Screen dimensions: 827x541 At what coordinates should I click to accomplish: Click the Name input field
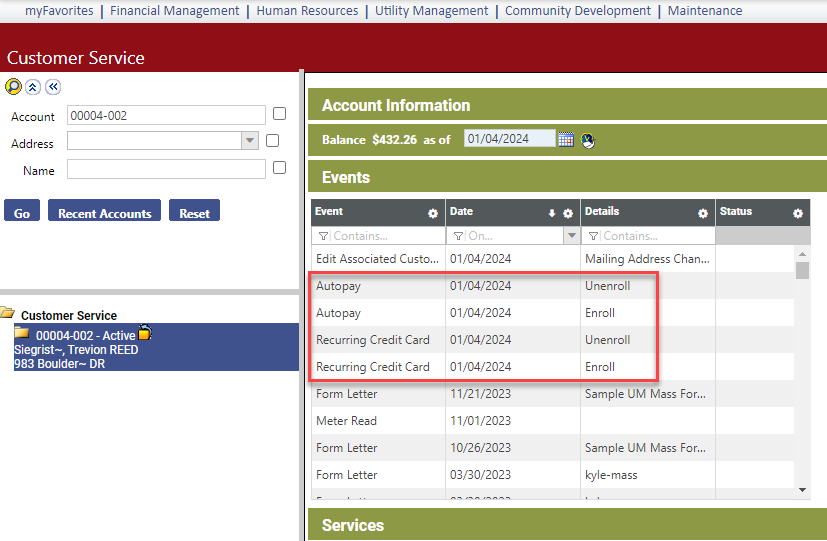pyautogui.click(x=166, y=169)
